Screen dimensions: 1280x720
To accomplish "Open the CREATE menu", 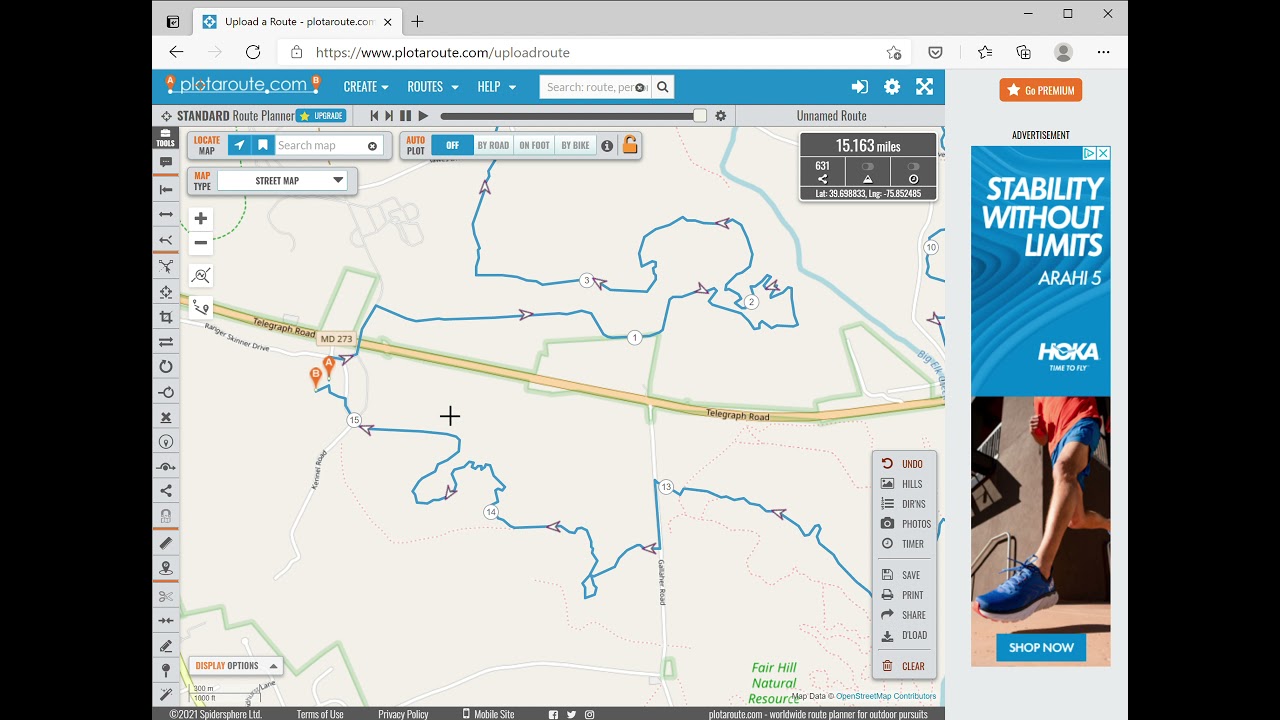I will (366, 87).
